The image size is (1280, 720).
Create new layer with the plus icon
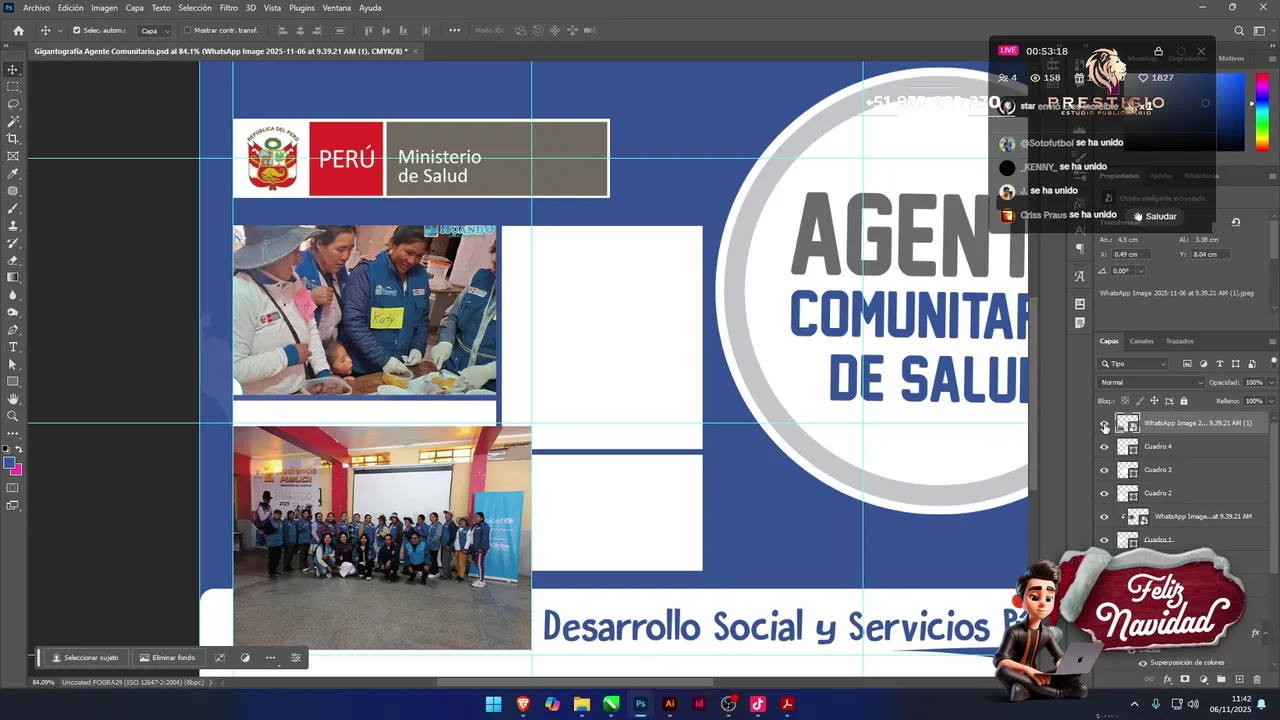[x=1239, y=680]
